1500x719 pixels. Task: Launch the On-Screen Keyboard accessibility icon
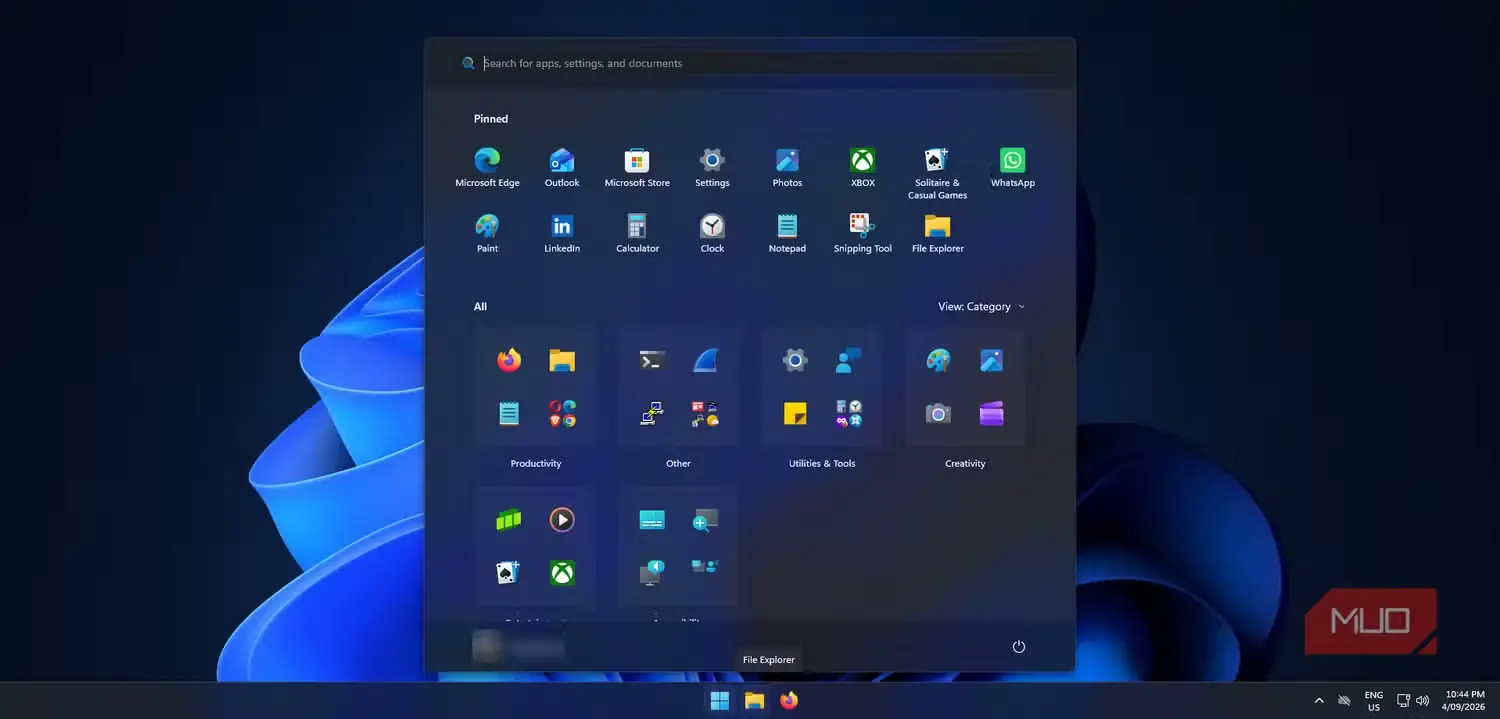pyautogui.click(x=652, y=519)
